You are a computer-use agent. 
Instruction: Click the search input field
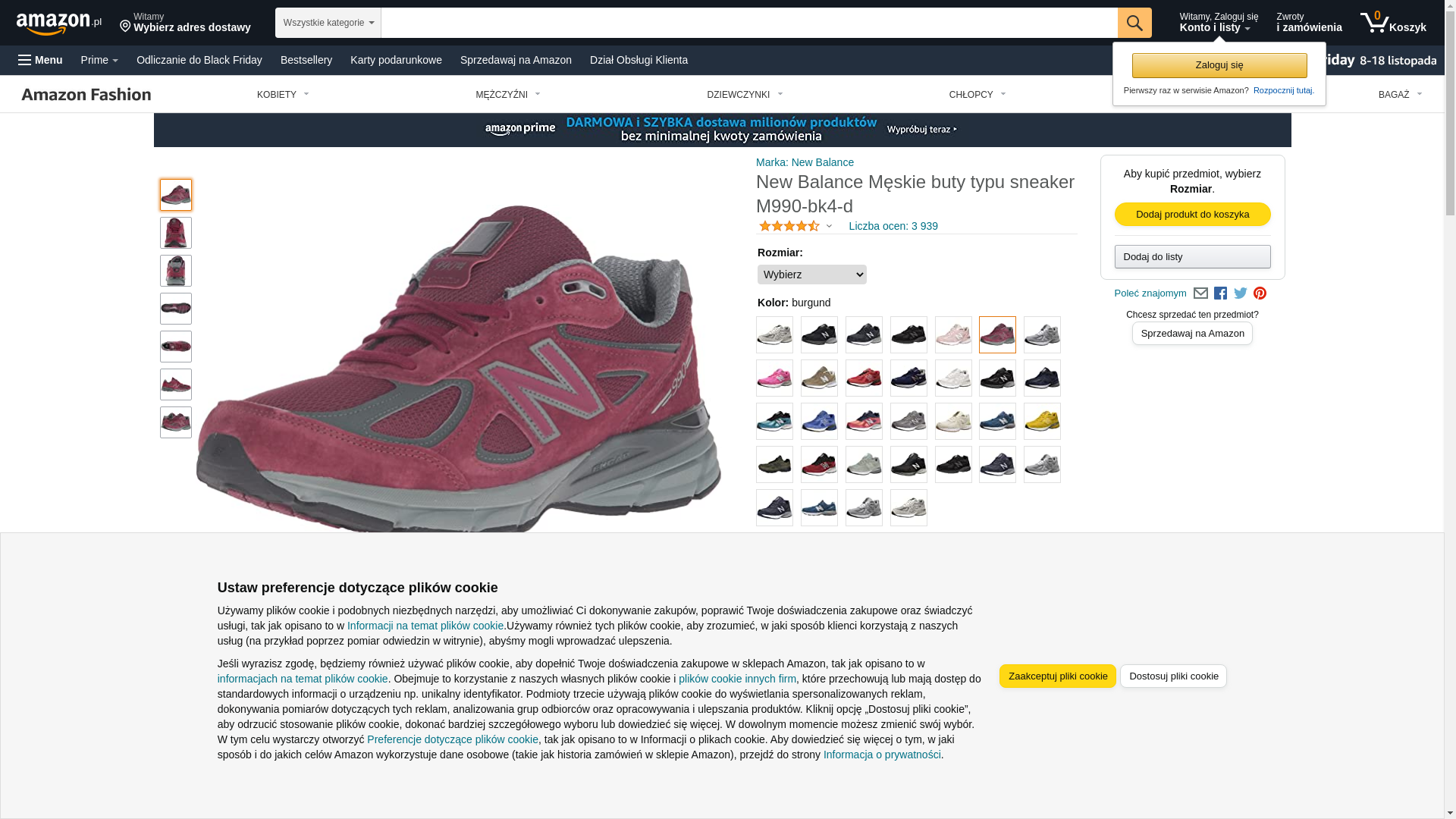click(748, 23)
